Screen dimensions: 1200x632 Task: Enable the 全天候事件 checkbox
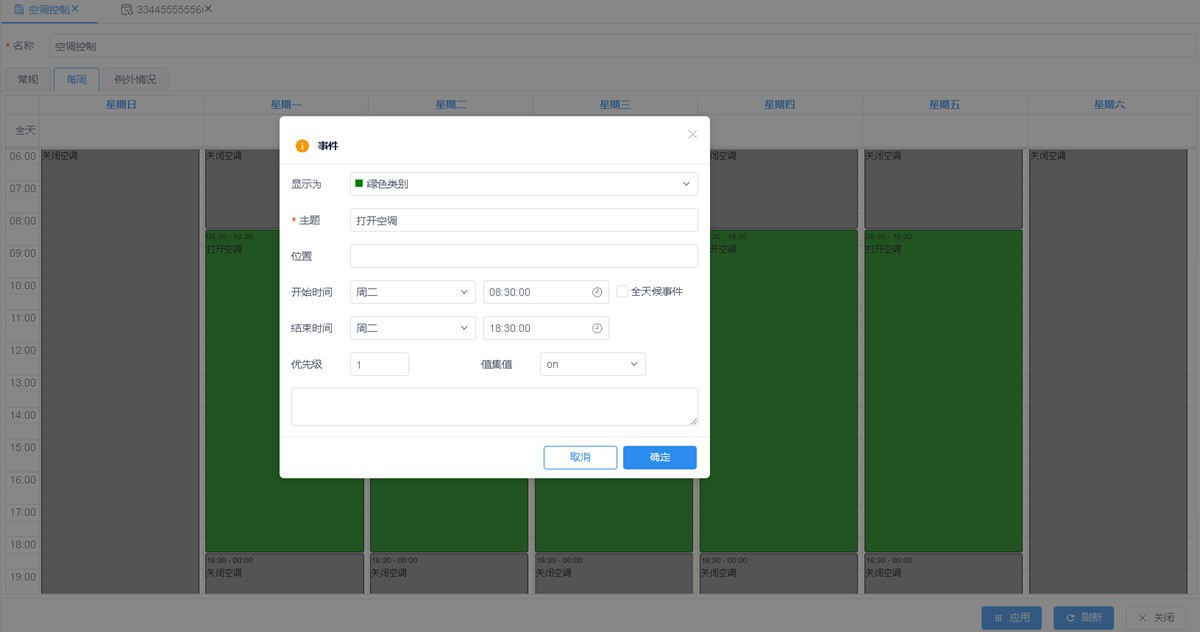[x=622, y=292]
